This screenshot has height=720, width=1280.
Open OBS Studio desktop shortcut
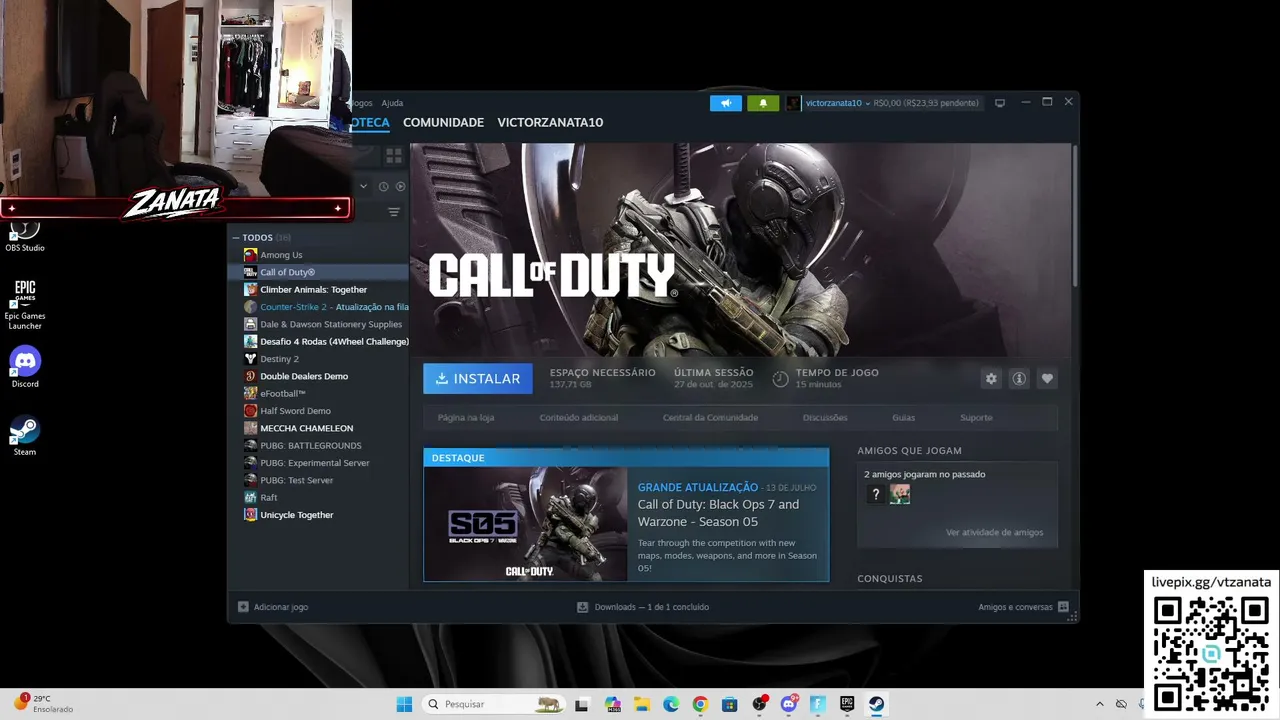(25, 236)
